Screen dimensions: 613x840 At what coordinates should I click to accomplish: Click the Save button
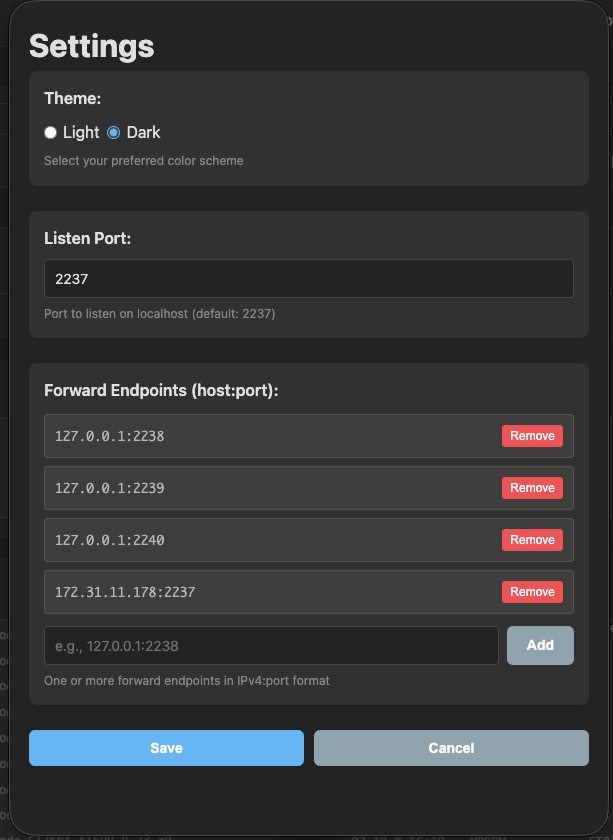(x=166, y=747)
